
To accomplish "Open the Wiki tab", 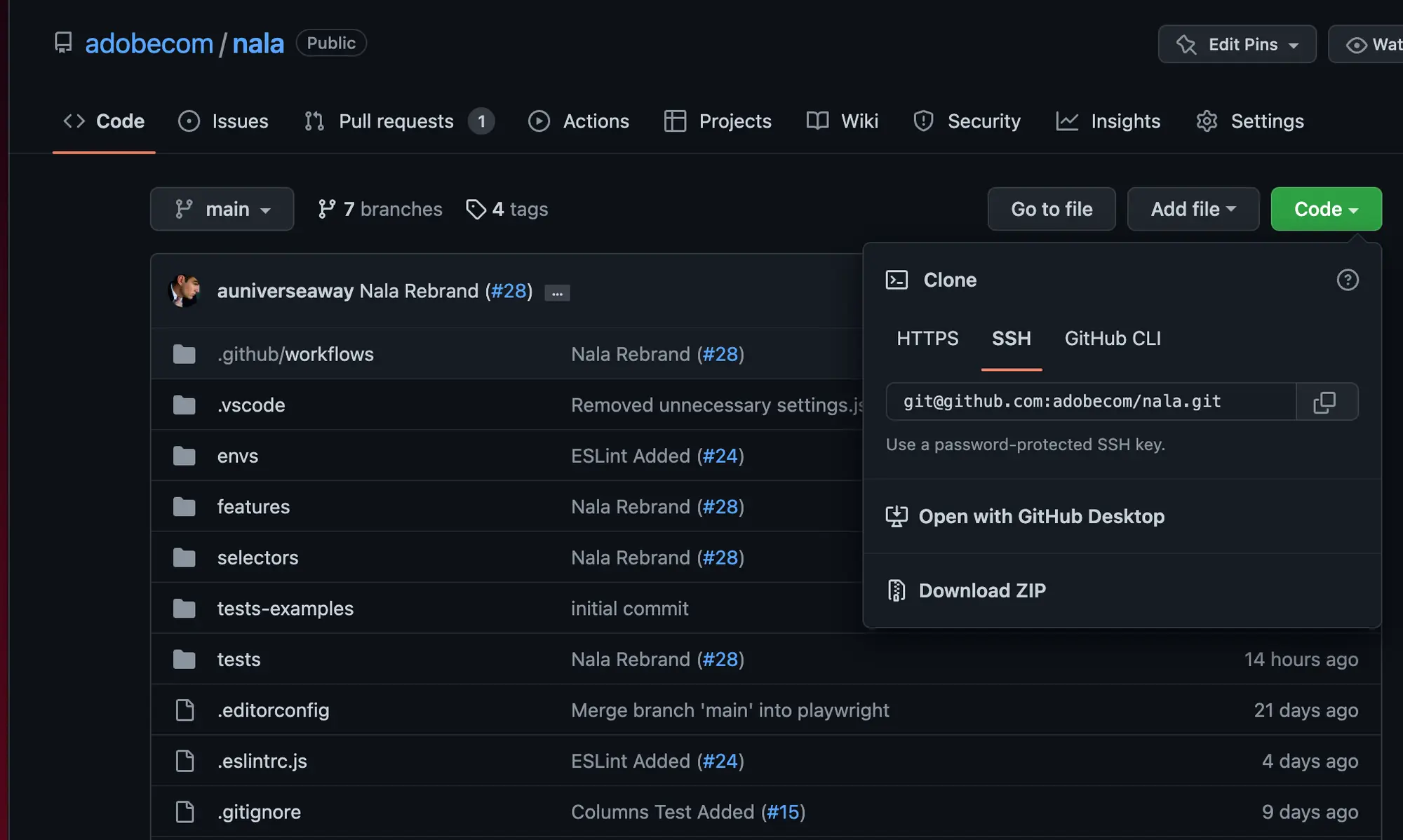I will point(859,121).
